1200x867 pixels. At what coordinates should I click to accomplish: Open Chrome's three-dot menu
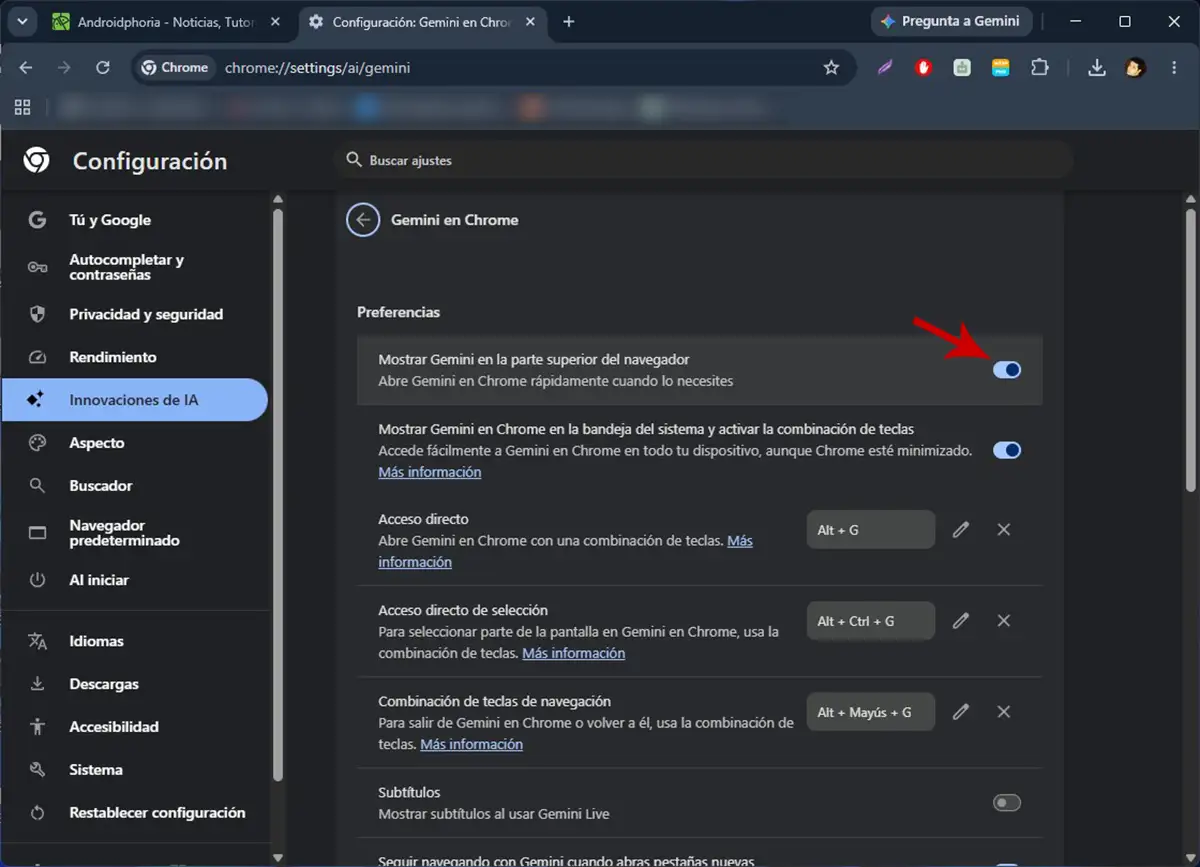point(1174,68)
